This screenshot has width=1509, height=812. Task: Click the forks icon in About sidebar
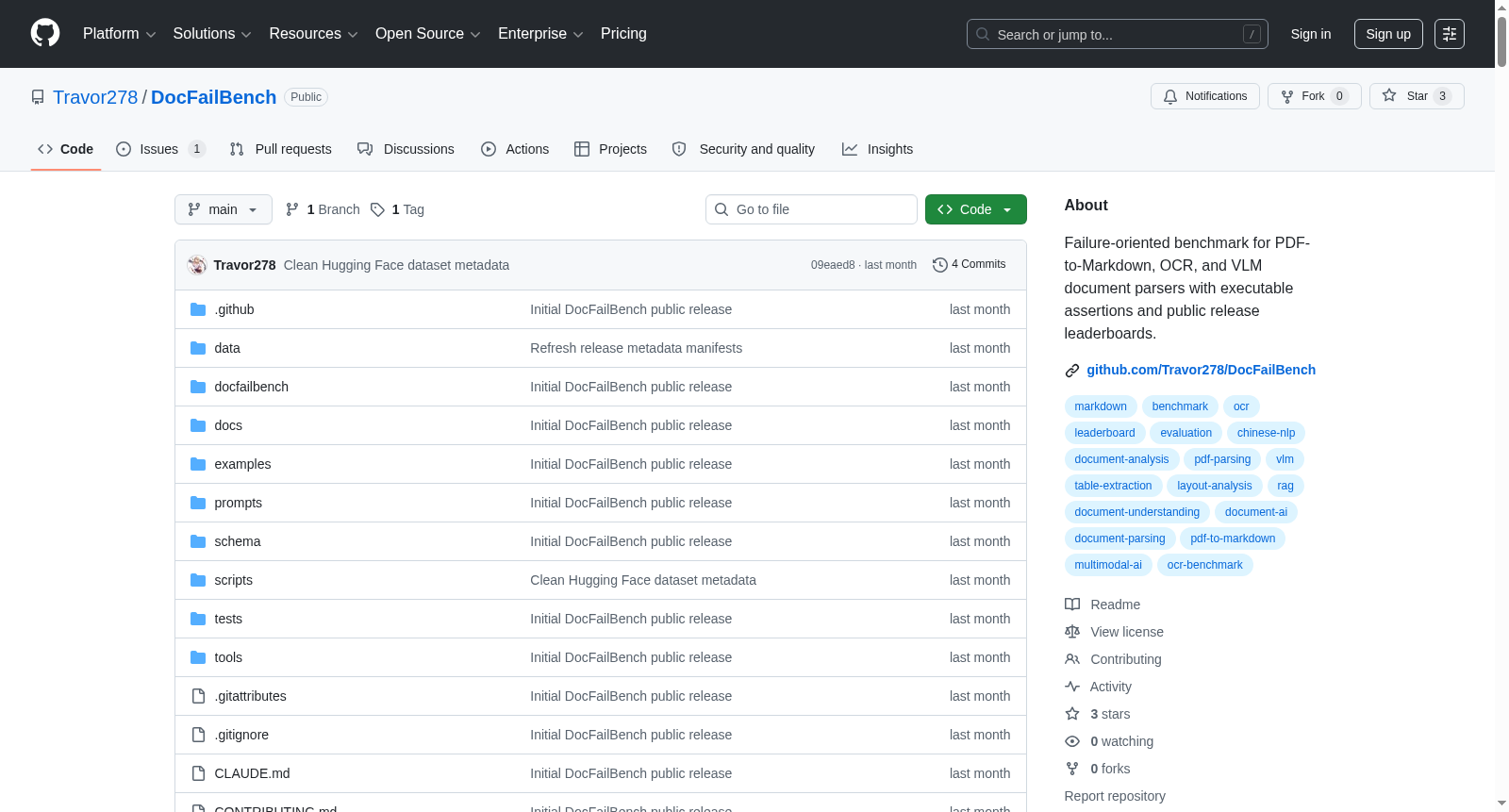tap(1072, 769)
